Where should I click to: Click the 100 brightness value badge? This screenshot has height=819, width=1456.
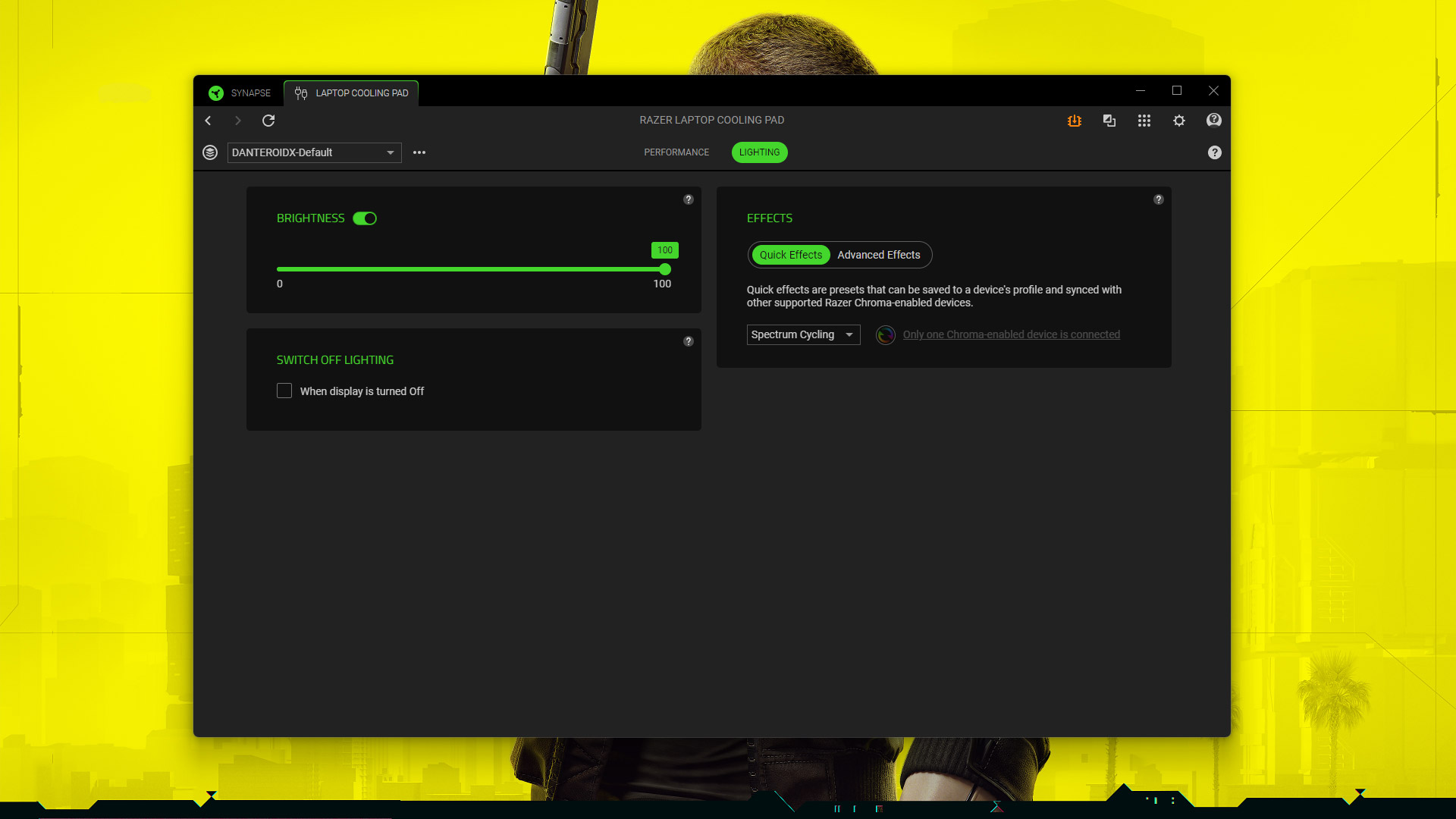(665, 250)
